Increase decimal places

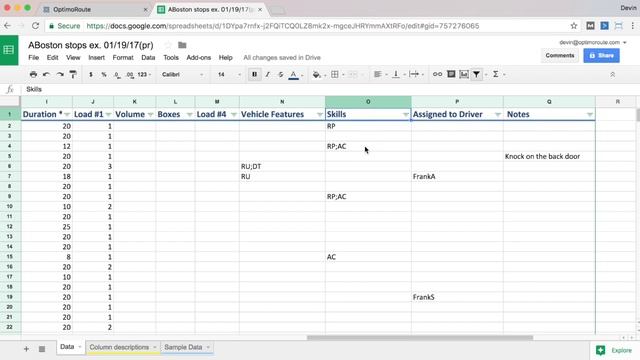coord(130,75)
